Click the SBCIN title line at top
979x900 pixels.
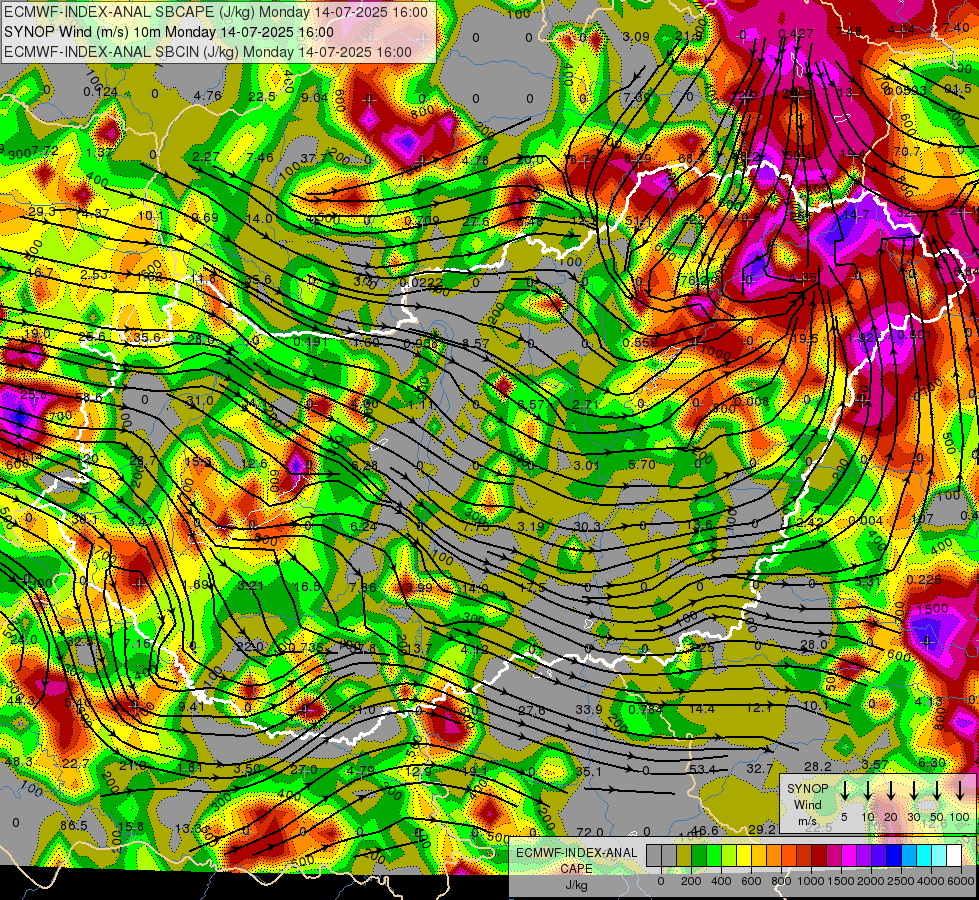coord(208,52)
